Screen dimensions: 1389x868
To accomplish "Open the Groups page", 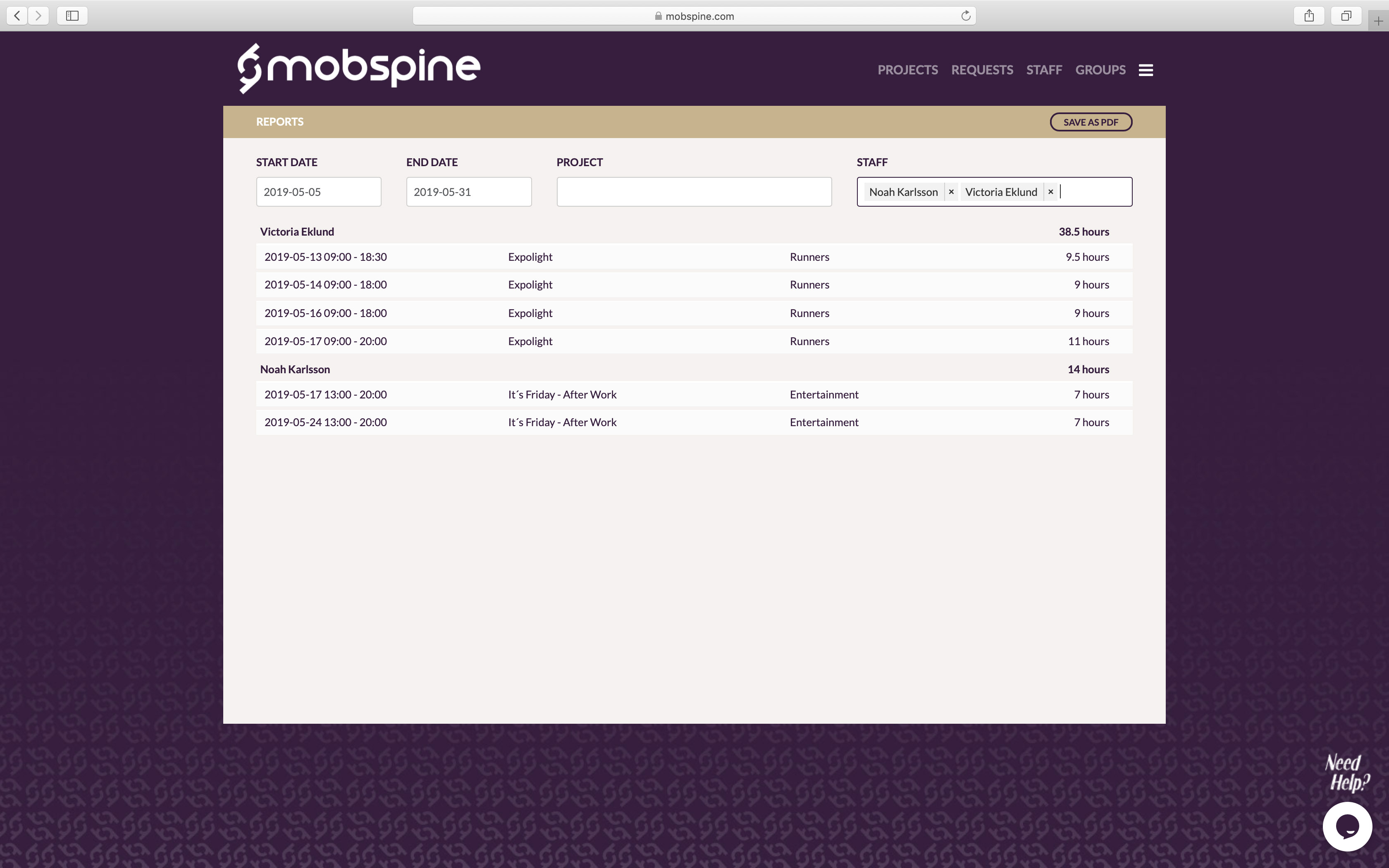I will pyautogui.click(x=1100, y=69).
